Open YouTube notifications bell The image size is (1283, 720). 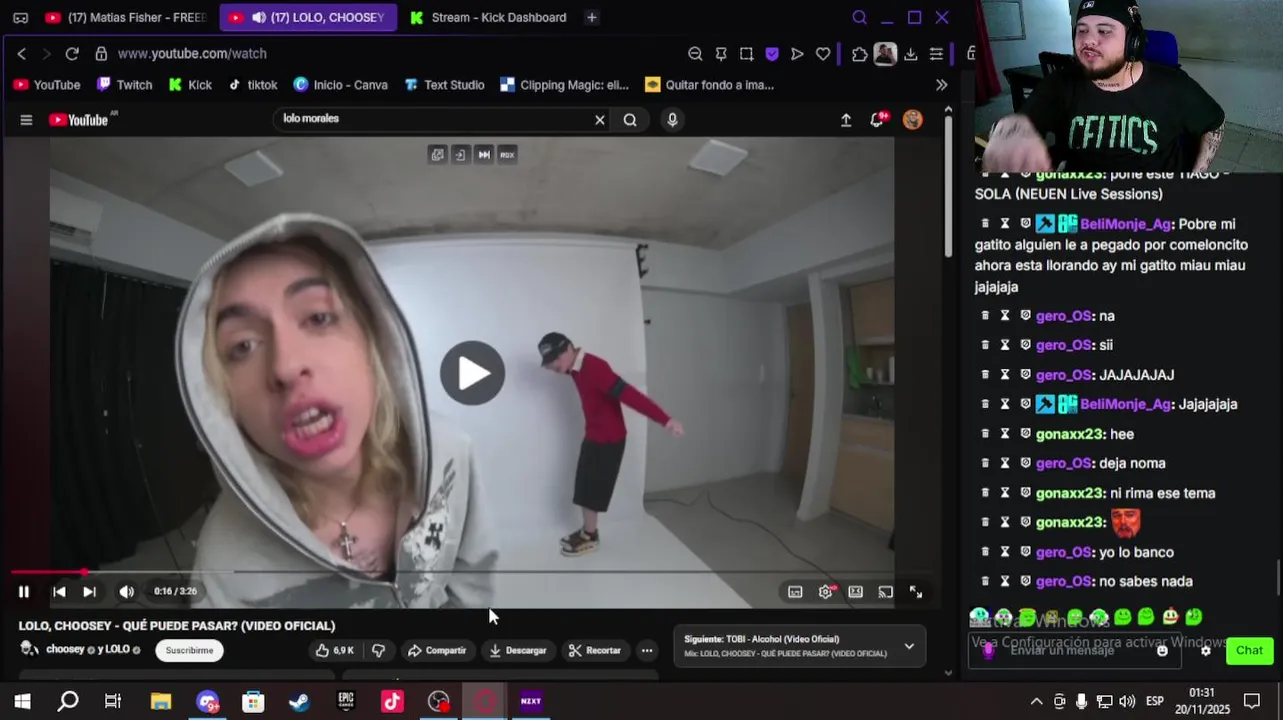point(878,120)
